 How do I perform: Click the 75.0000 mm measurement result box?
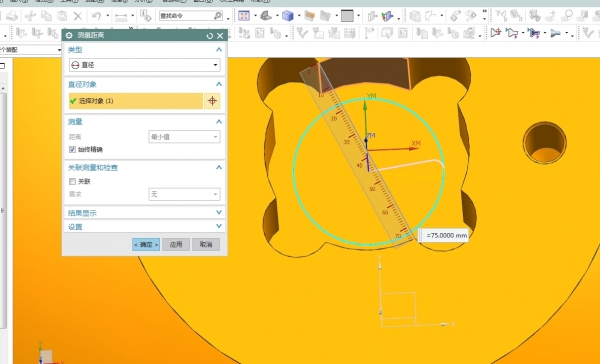point(443,235)
